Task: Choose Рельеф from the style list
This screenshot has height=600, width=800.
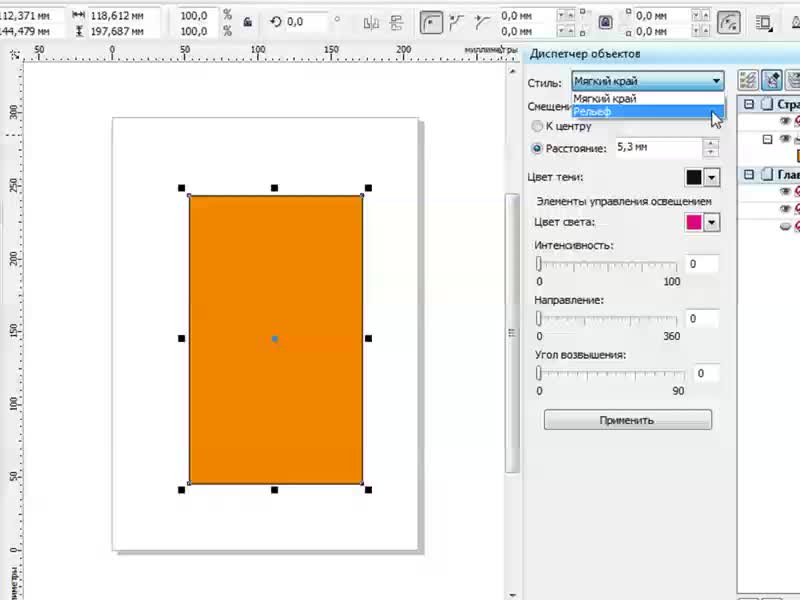Action: pos(647,111)
